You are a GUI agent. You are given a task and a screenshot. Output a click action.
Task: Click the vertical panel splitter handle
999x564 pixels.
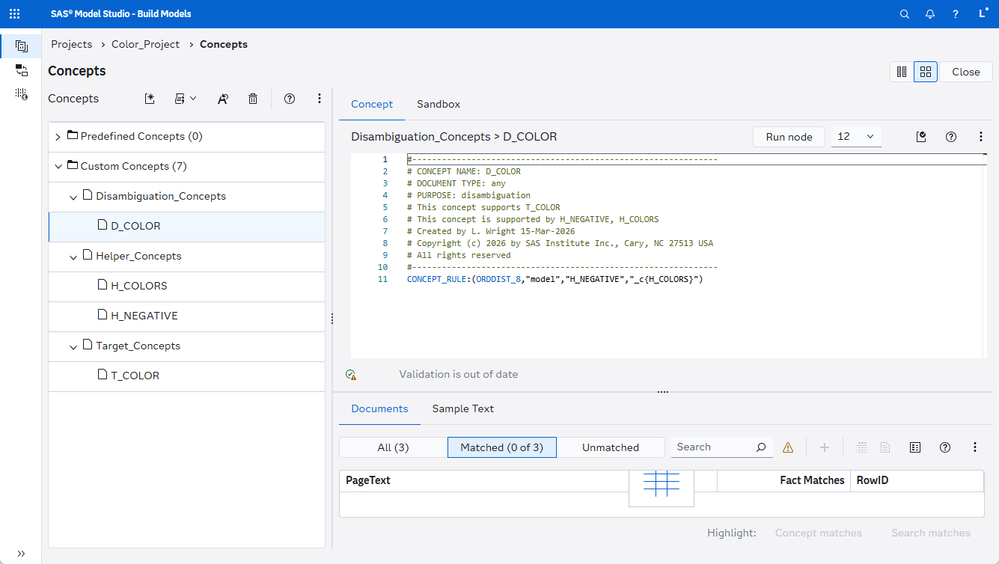tap(332, 319)
